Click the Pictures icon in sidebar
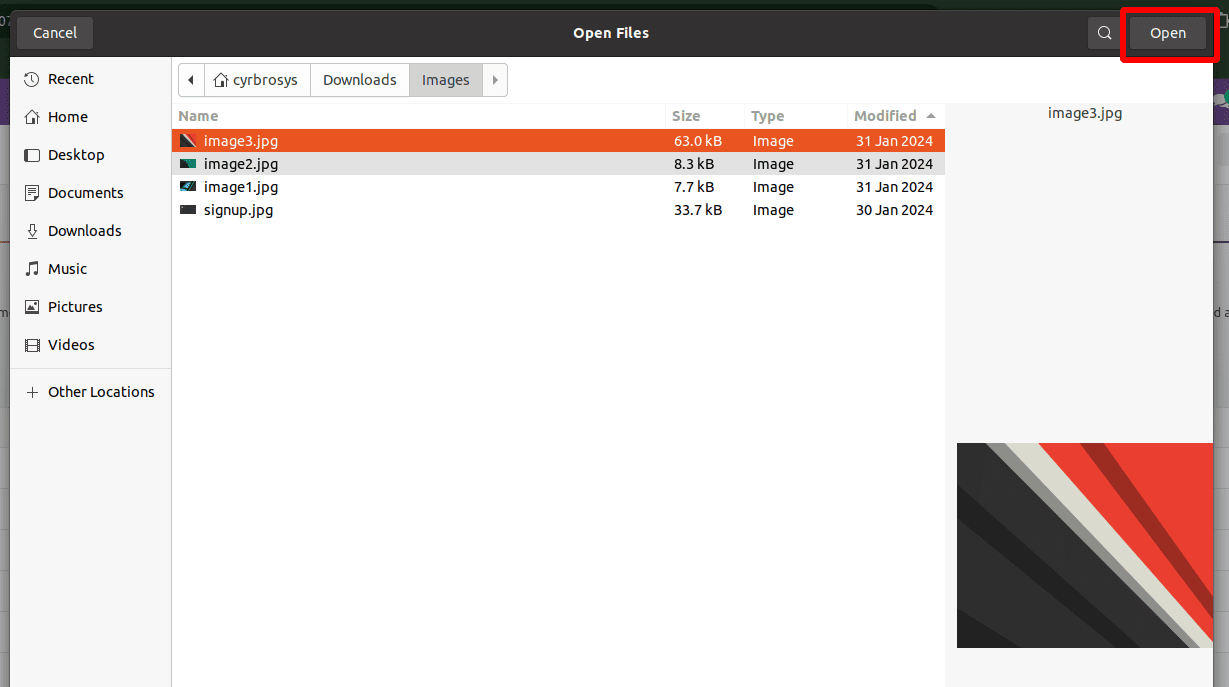 tap(32, 307)
